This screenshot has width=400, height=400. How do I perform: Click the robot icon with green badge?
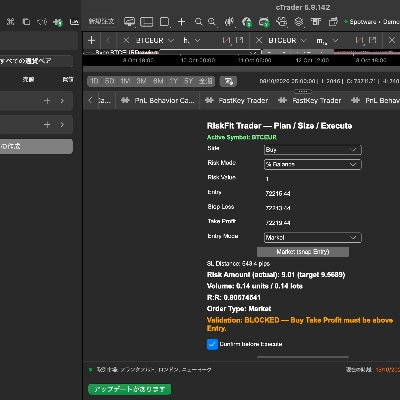[x=264, y=22]
